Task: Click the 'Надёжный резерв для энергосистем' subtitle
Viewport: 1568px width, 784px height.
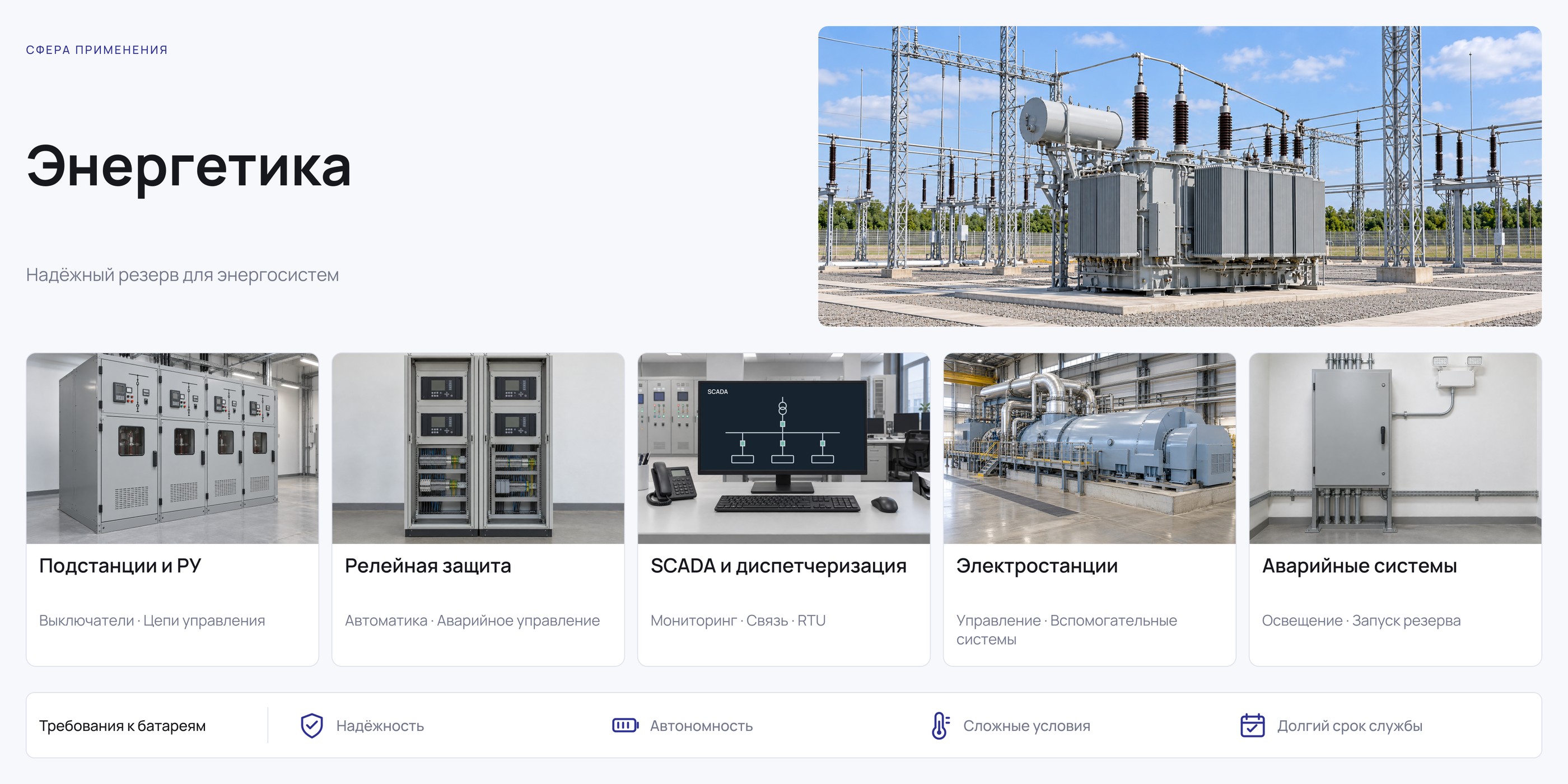Action: [182, 275]
